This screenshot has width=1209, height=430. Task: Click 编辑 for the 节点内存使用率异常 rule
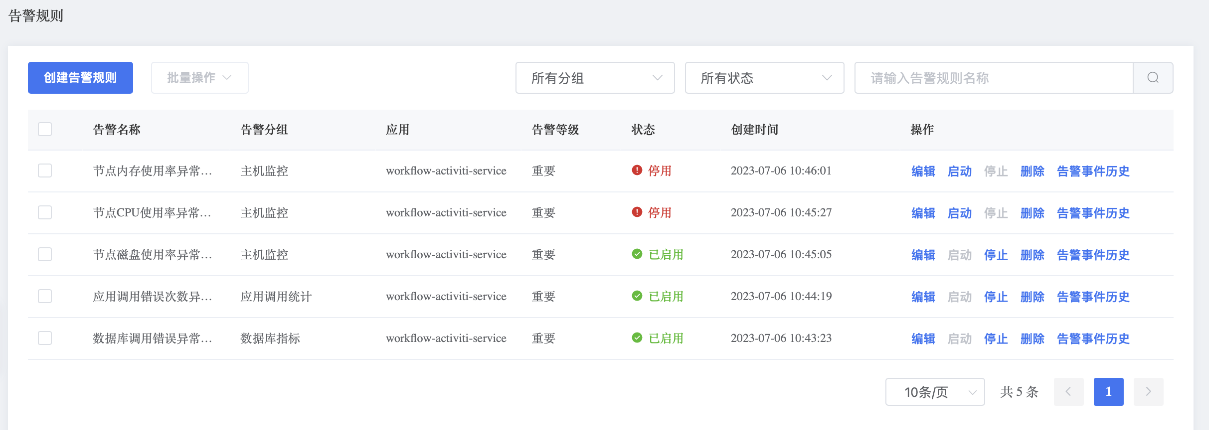pyautogui.click(x=923, y=171)
